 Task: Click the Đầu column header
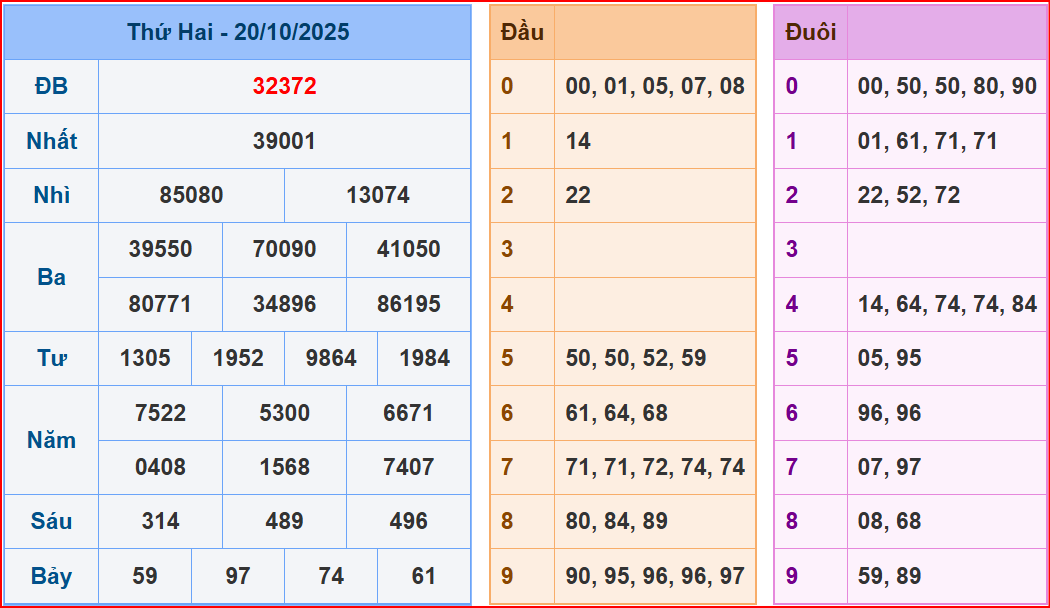coord(522,32)
